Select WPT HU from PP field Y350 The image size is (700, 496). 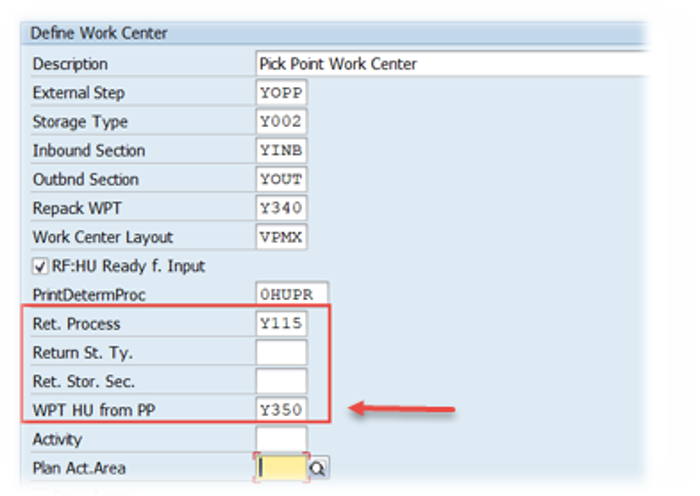tap(281, 409)
